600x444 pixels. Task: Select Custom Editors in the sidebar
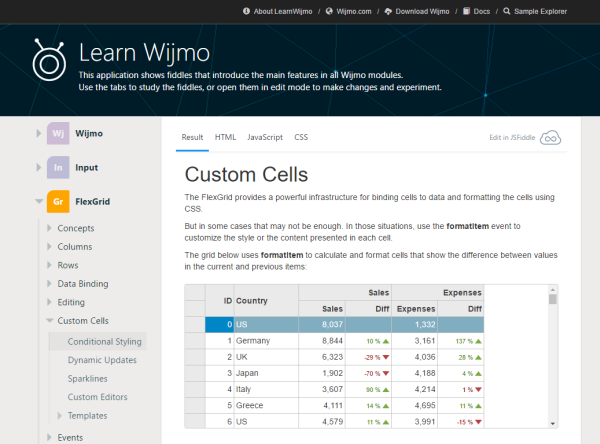[x=98, y=397]
